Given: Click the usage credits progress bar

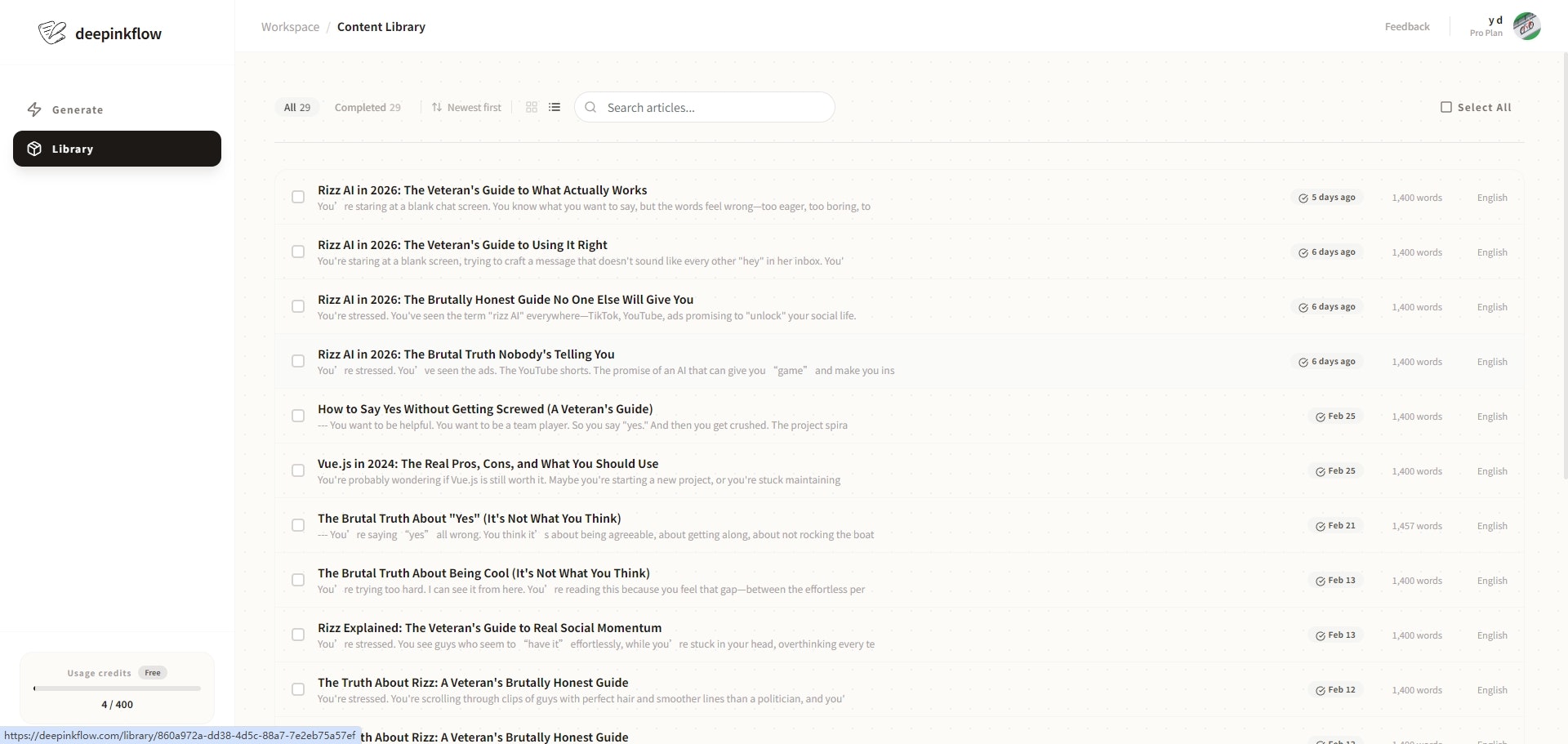Looking at the screenshot, I should [117, 688].
